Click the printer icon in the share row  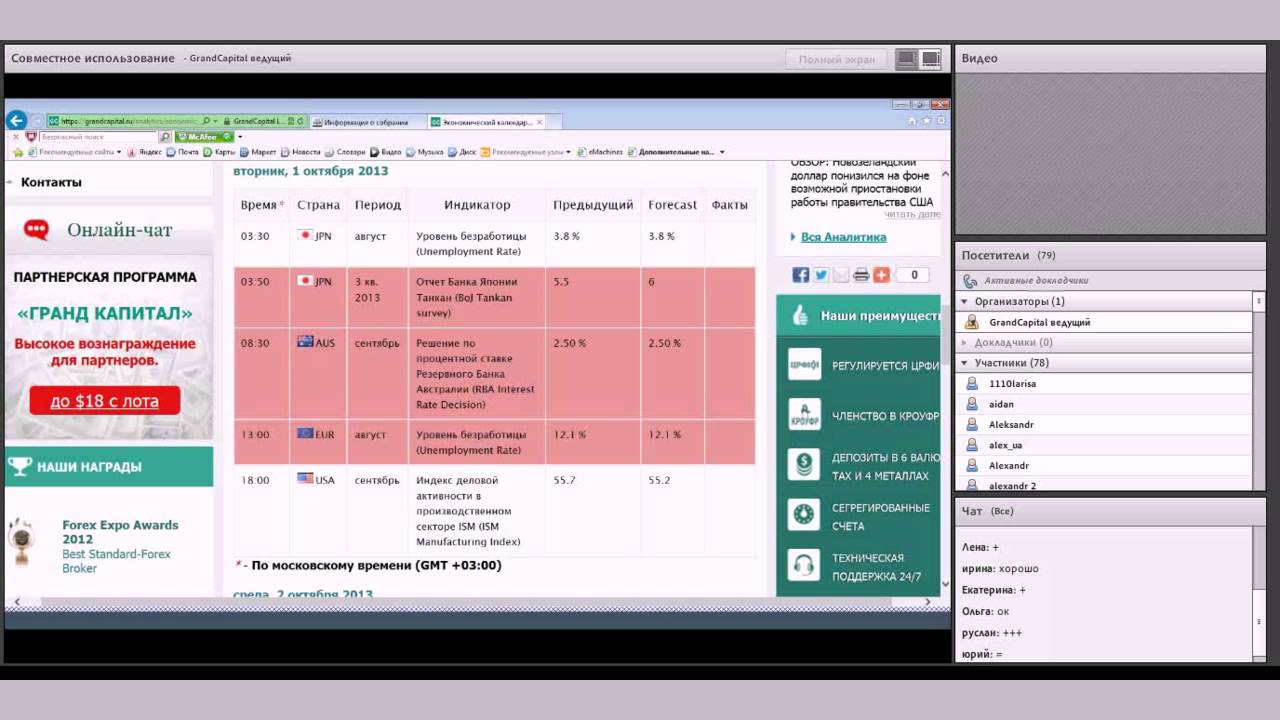click(x=861, y=275)
